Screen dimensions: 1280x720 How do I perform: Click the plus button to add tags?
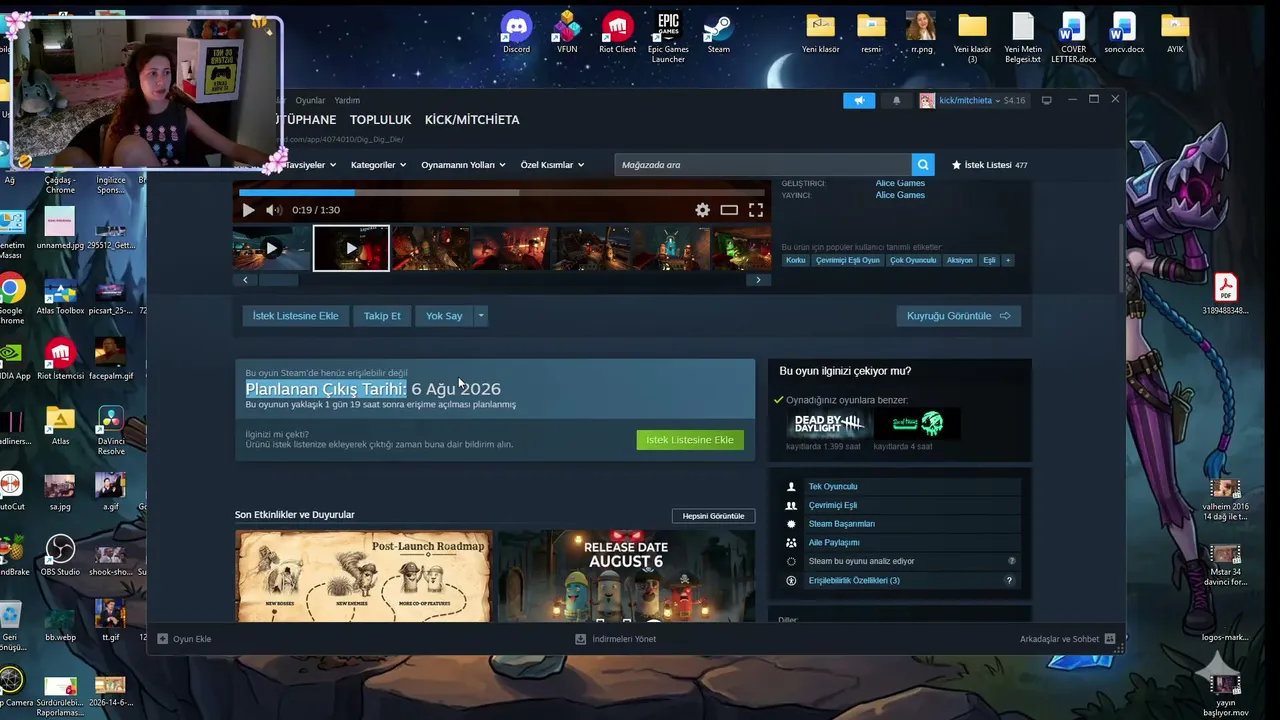[x=1008, y=260]
